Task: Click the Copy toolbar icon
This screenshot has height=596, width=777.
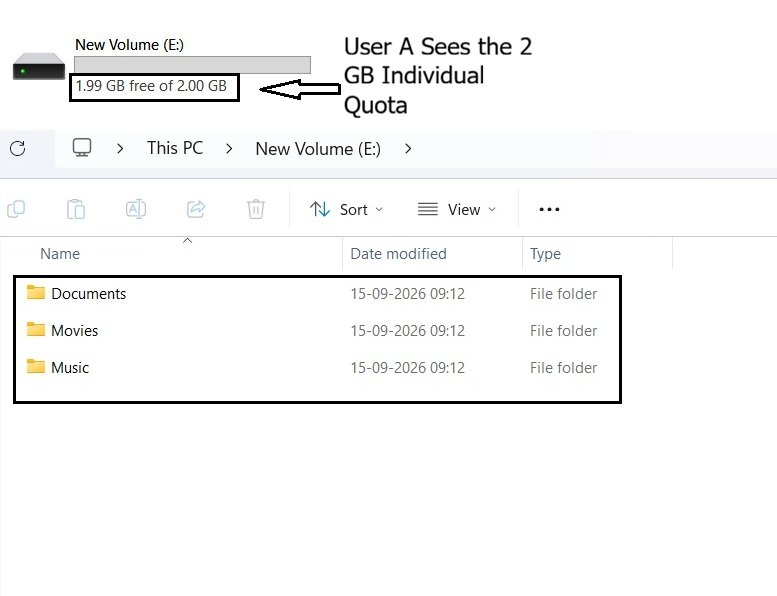Action: pos(16,209)
